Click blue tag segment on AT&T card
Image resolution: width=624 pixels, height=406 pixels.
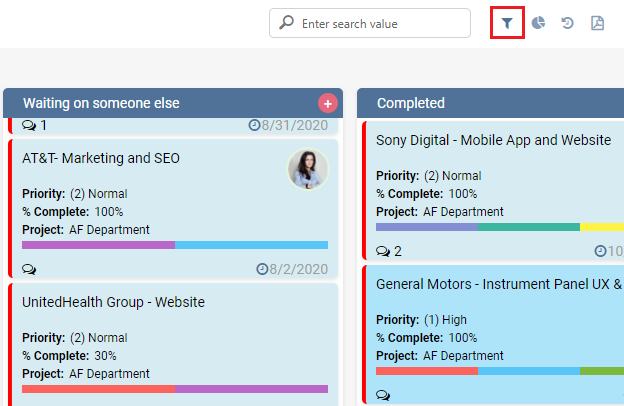(x=252, y=245)
